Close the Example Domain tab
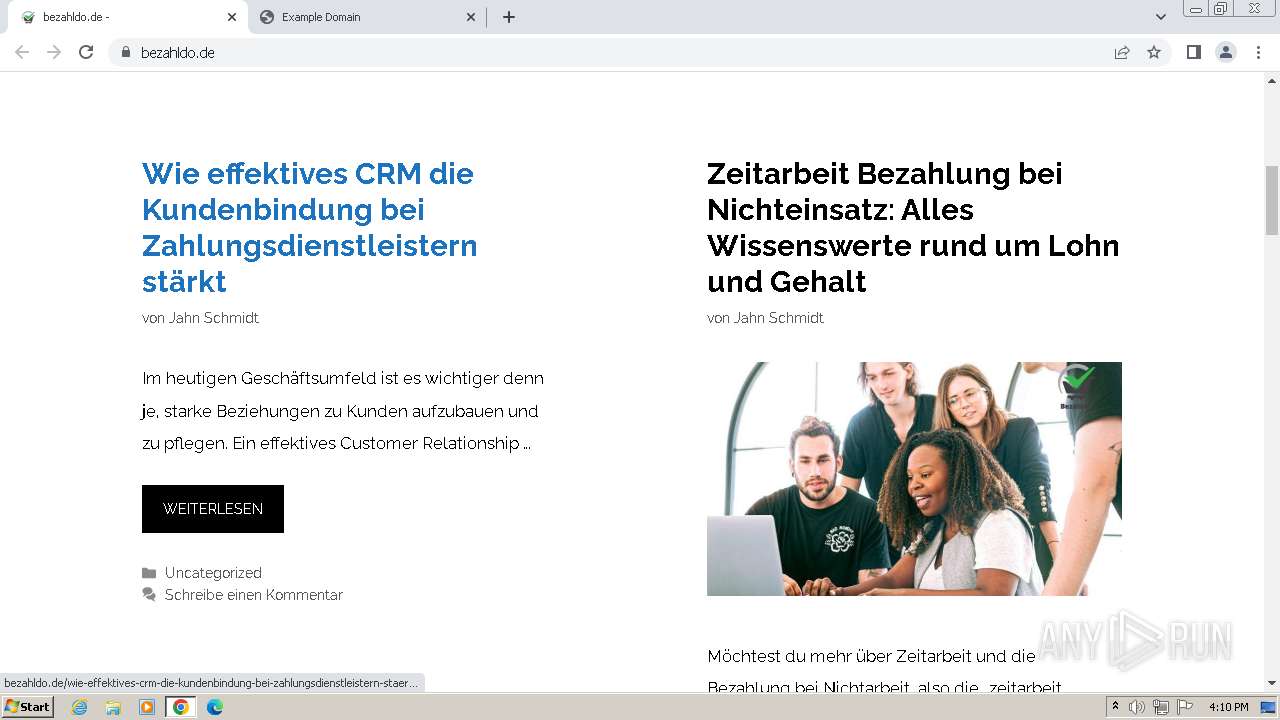The width and height of the screenshot is (1280, 720). coord(471,17)
